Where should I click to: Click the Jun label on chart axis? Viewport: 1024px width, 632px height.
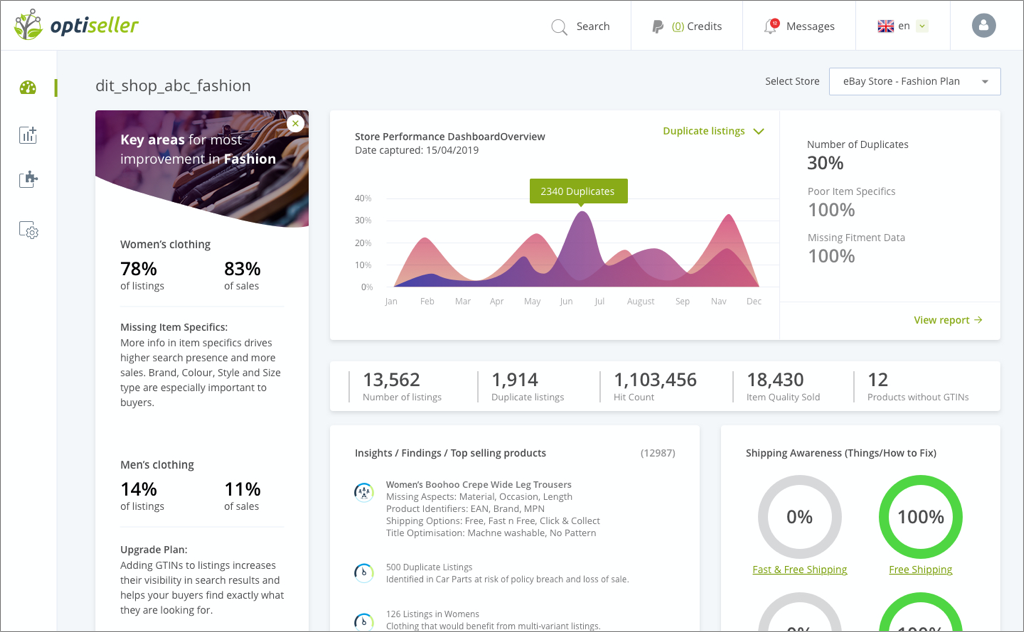coord(566,301)
